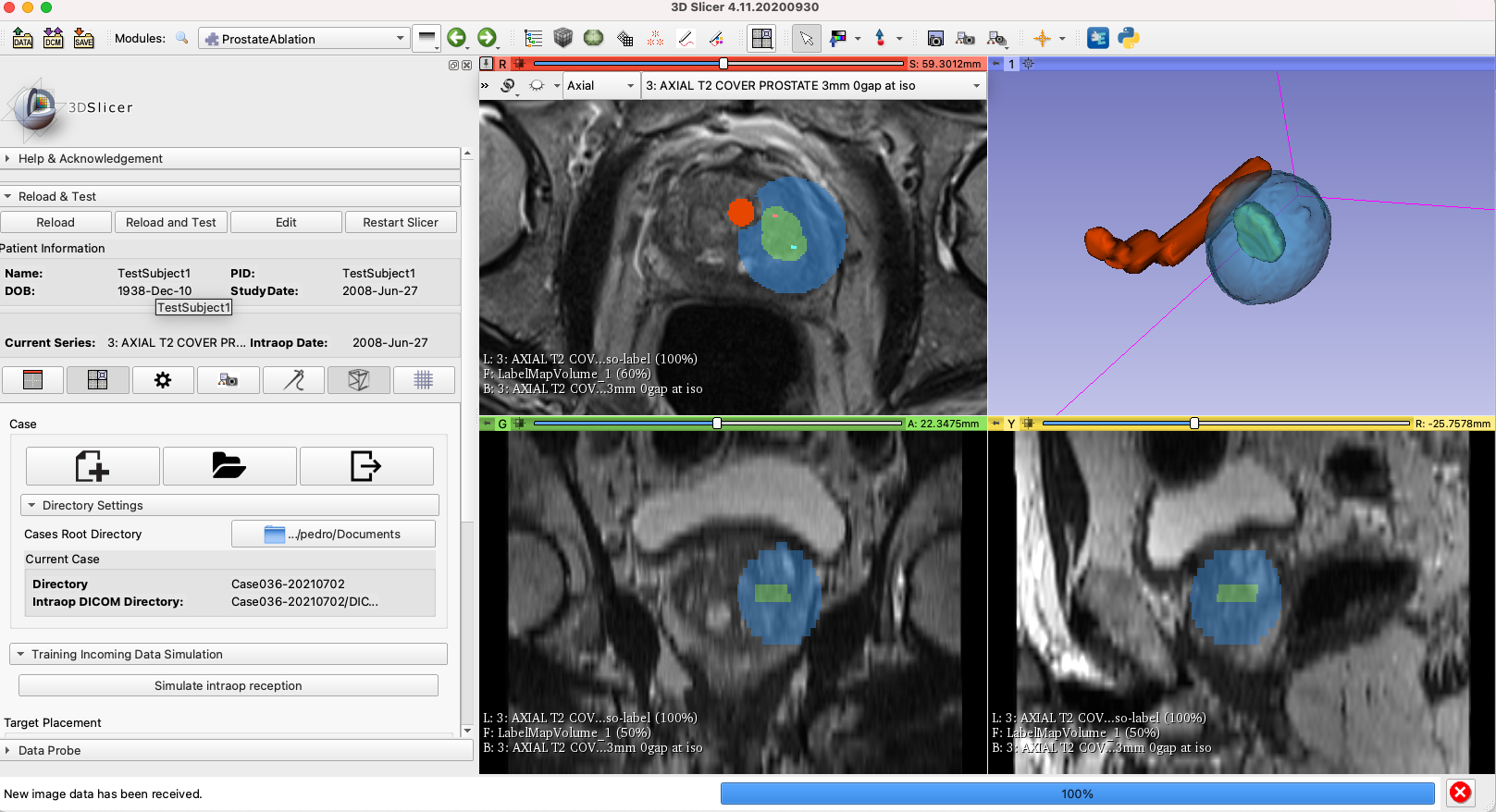The image size is (1496, 812).
Task: Open the Axial orientation dropdown
Action: 600,86
